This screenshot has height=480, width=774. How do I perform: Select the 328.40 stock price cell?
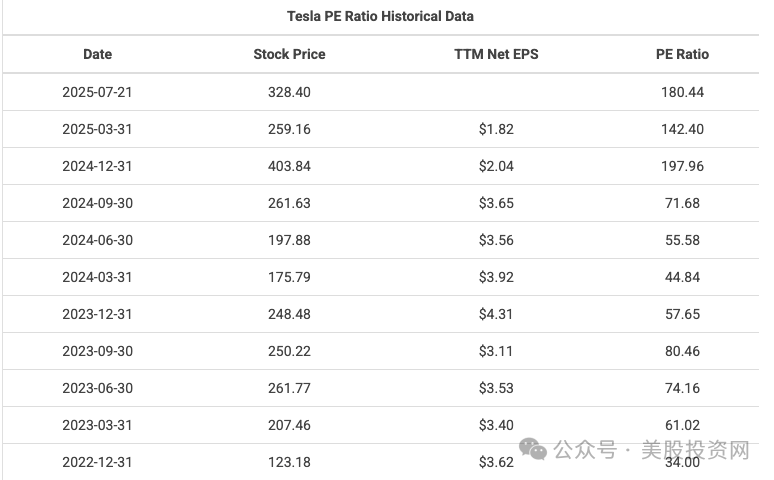(289, 92)
